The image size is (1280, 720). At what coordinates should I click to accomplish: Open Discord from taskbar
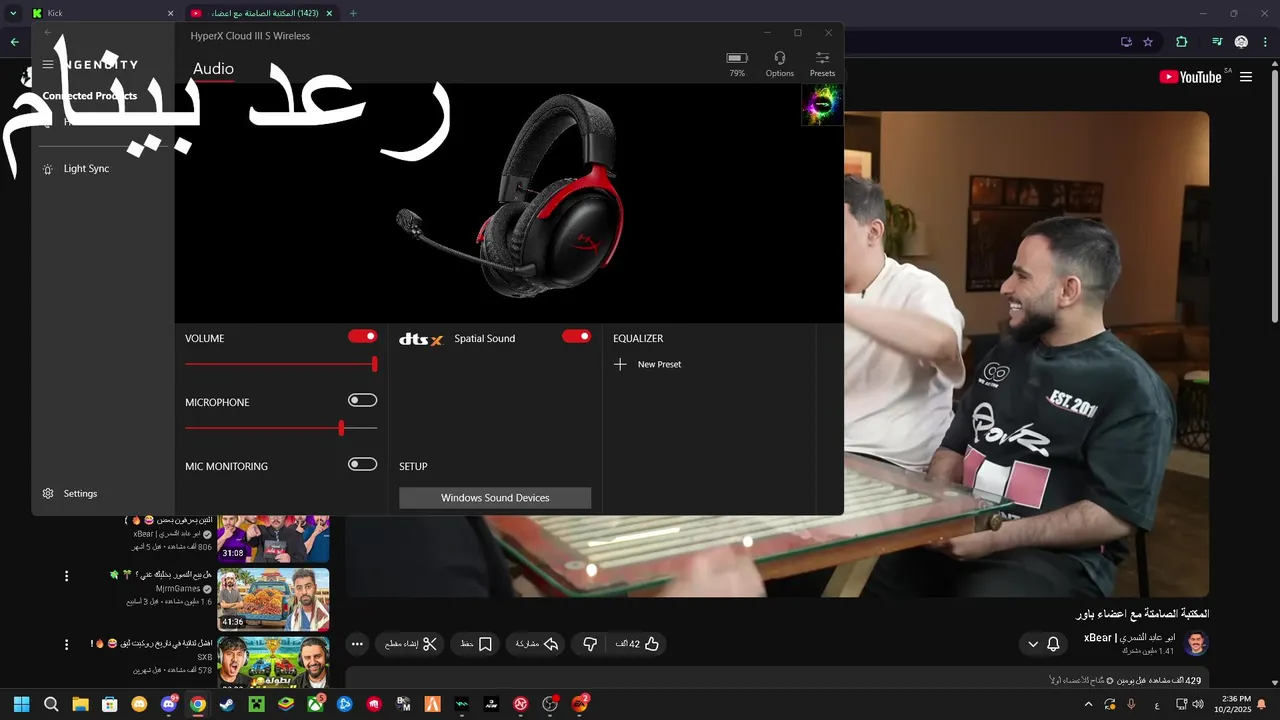coord(169,704)
